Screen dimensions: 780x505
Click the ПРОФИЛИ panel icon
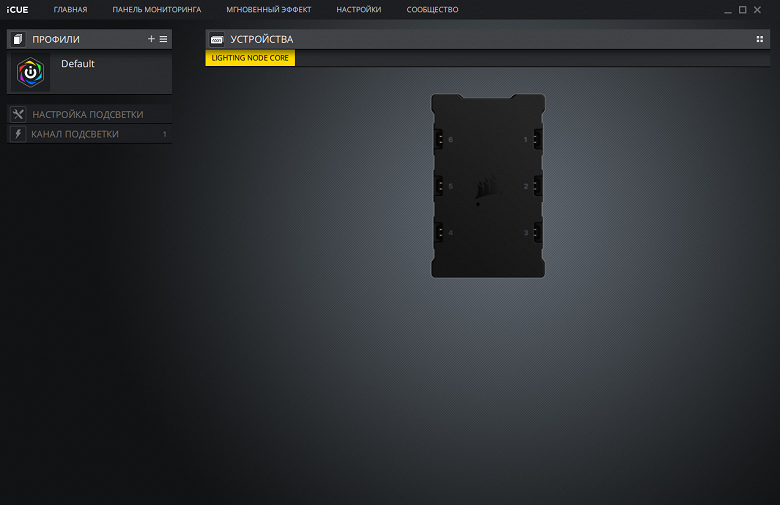[x=18, y=39]
